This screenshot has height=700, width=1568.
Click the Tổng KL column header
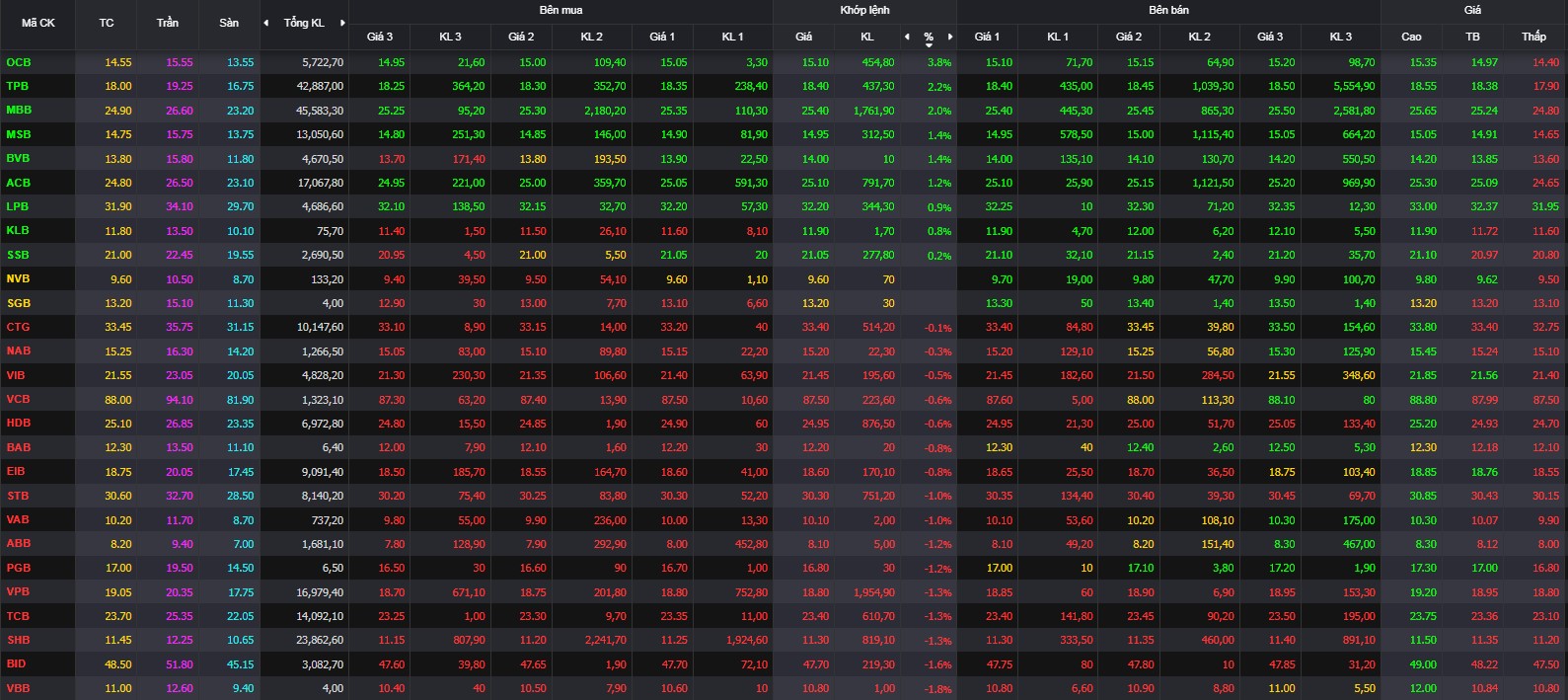[x=304, y=23]
